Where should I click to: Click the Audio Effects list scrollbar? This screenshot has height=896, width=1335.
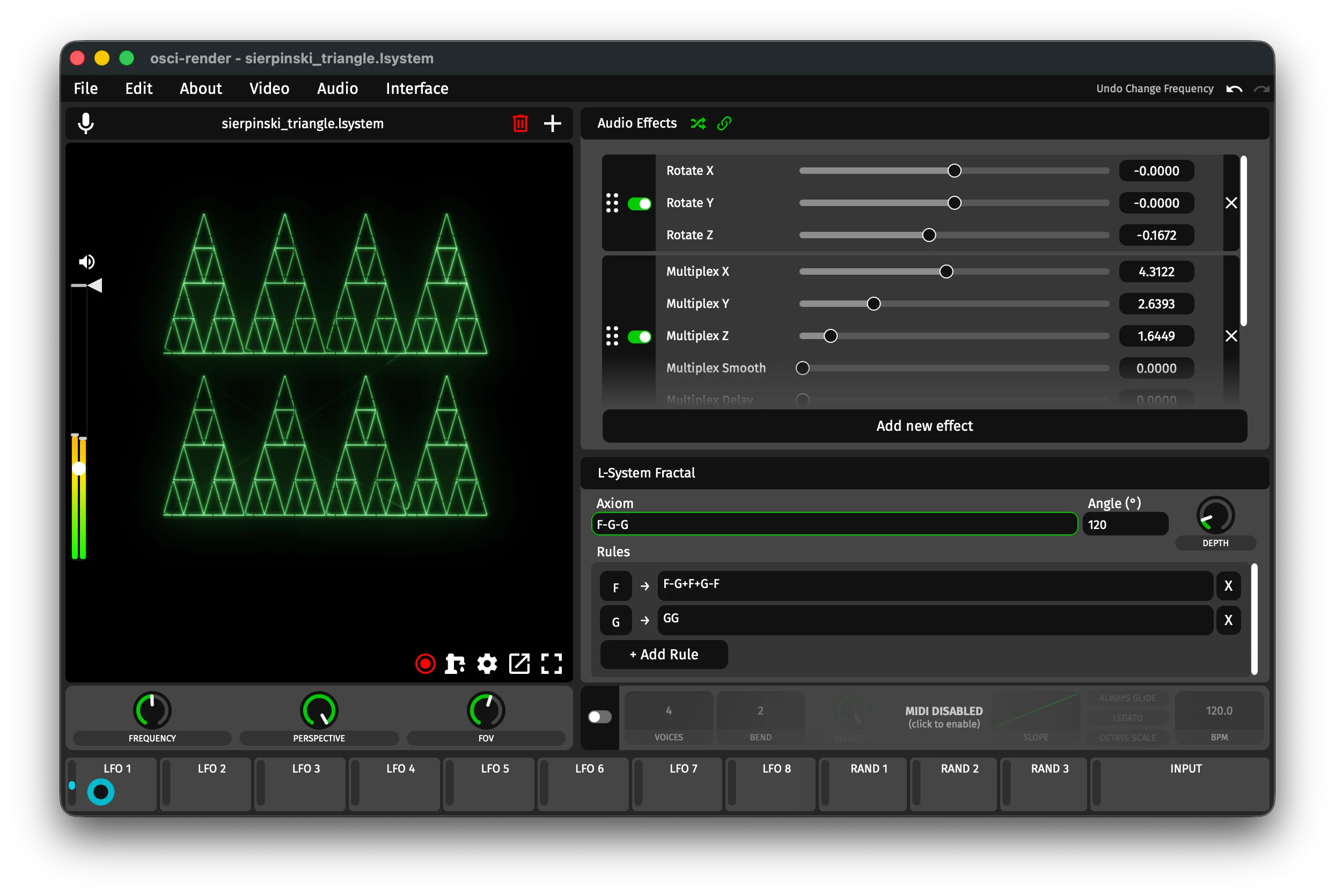pyautogui.click(x=1243, y=241)
